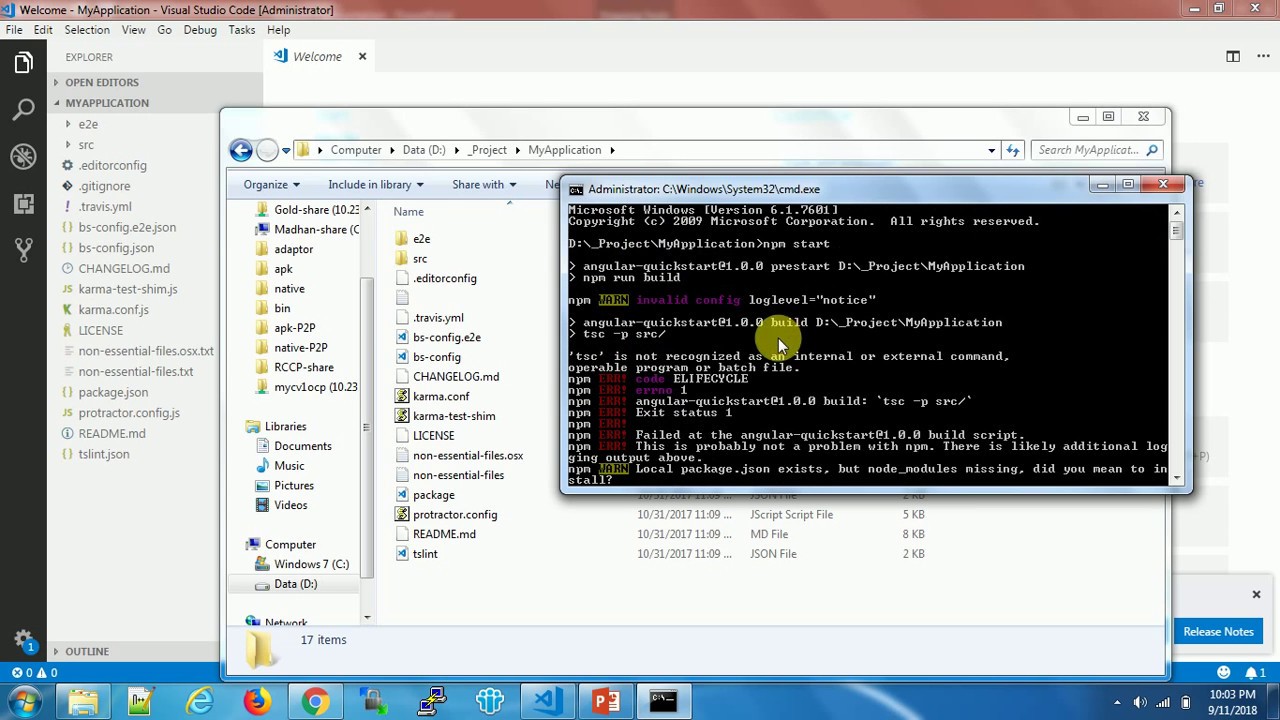The width and height of the screenshot is (1280, 720).
Task: Click the cmd.exe title bar system icon
Action: click(575, 189)
